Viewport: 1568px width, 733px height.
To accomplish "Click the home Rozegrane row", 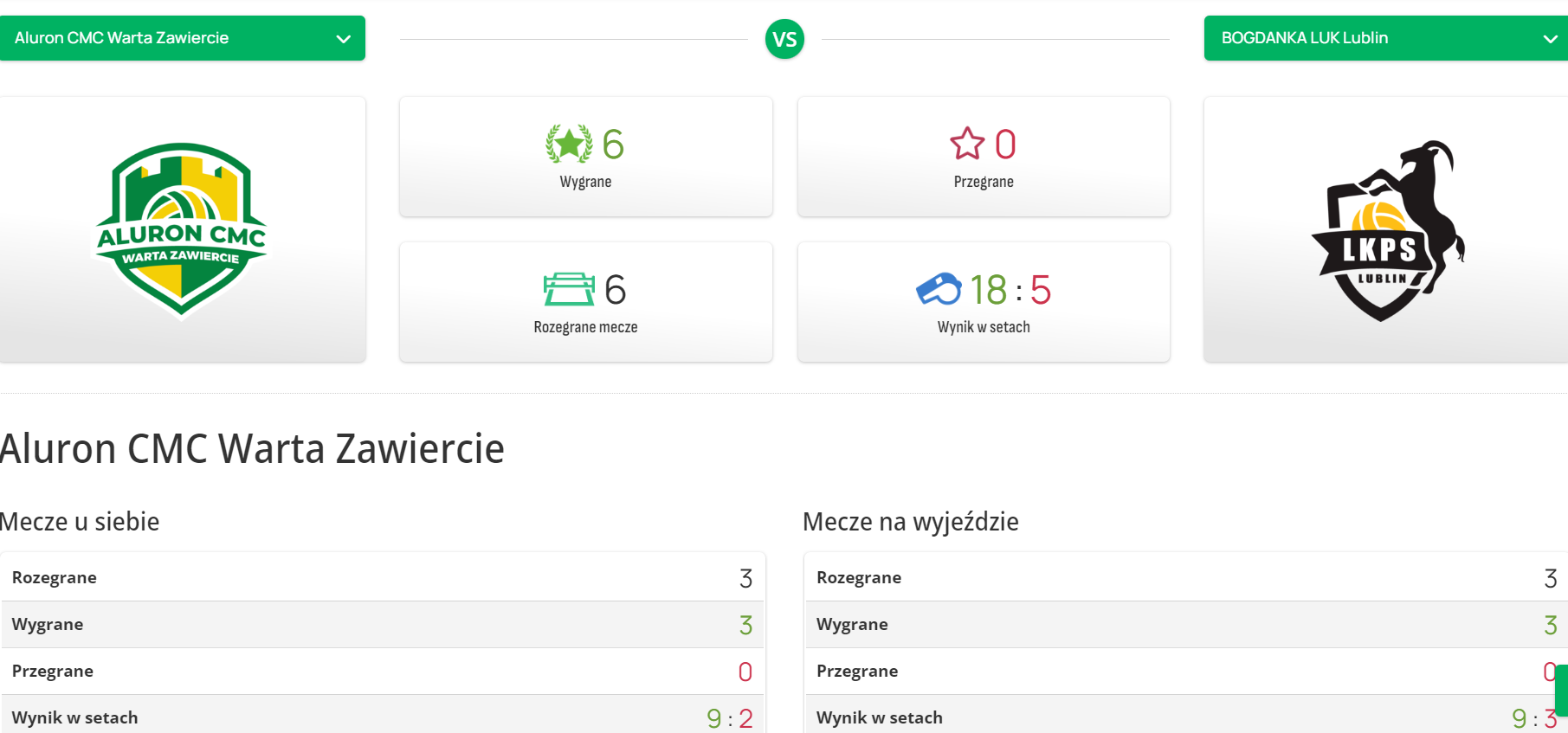I will point(383,577).
